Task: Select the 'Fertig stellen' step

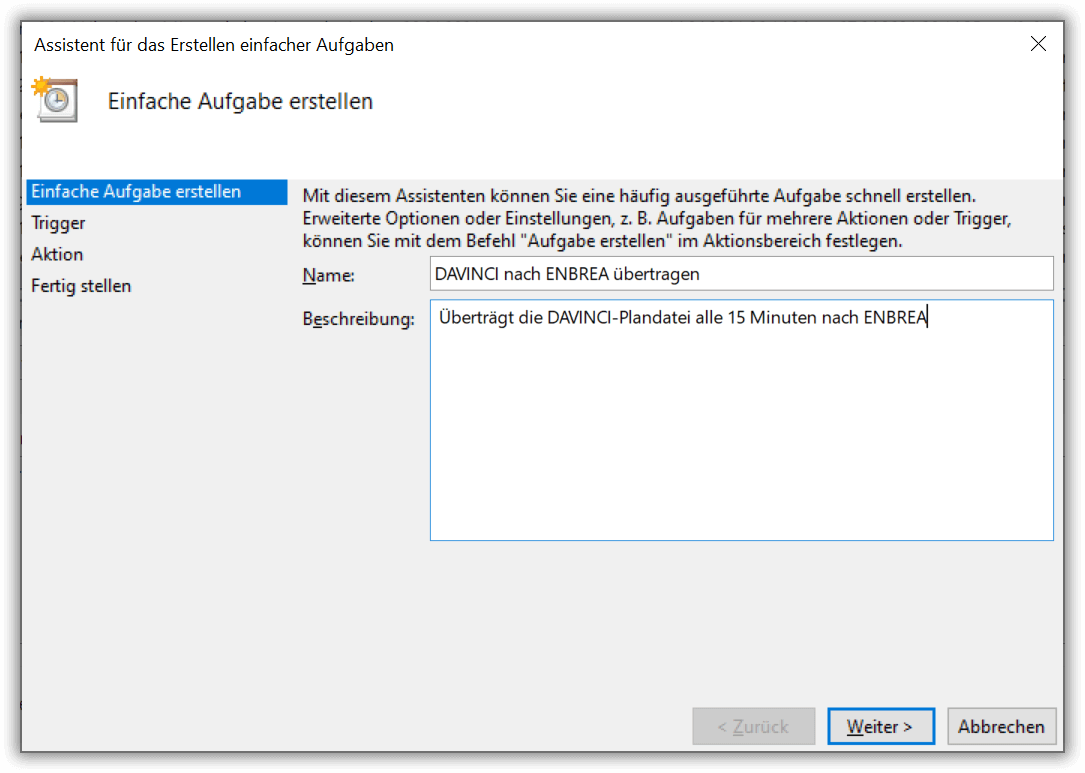Action: tap(81, 286)
